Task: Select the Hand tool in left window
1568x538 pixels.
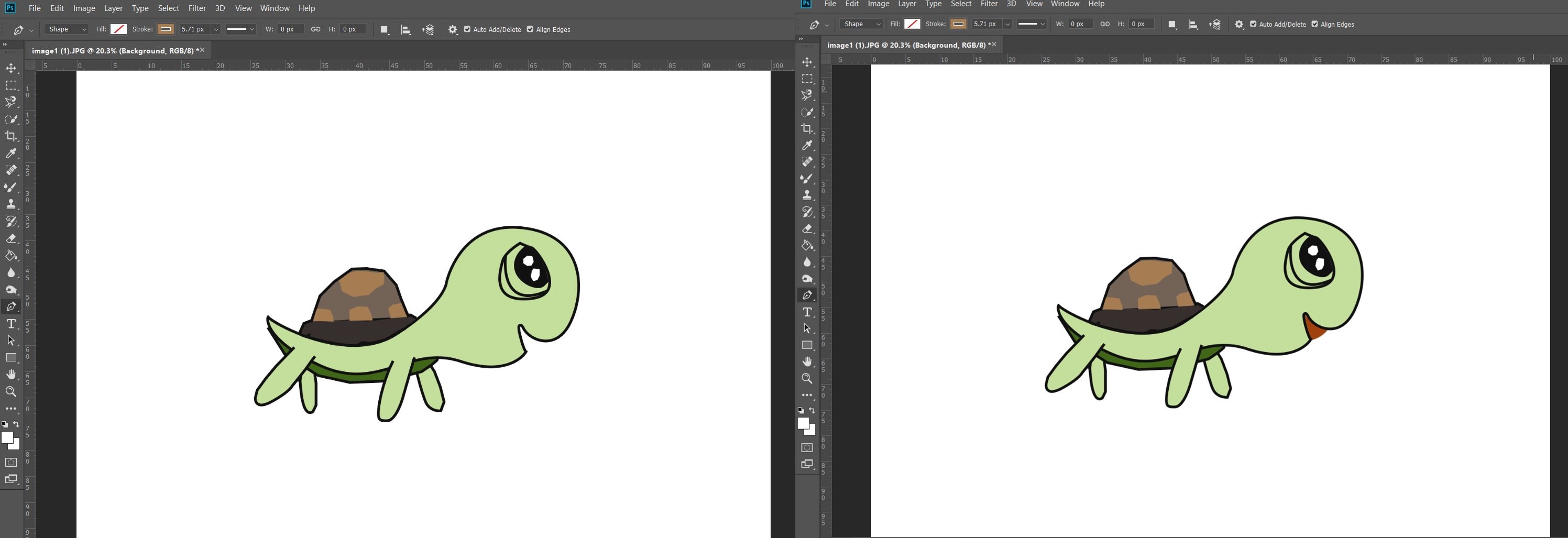Action: [11, 374]
